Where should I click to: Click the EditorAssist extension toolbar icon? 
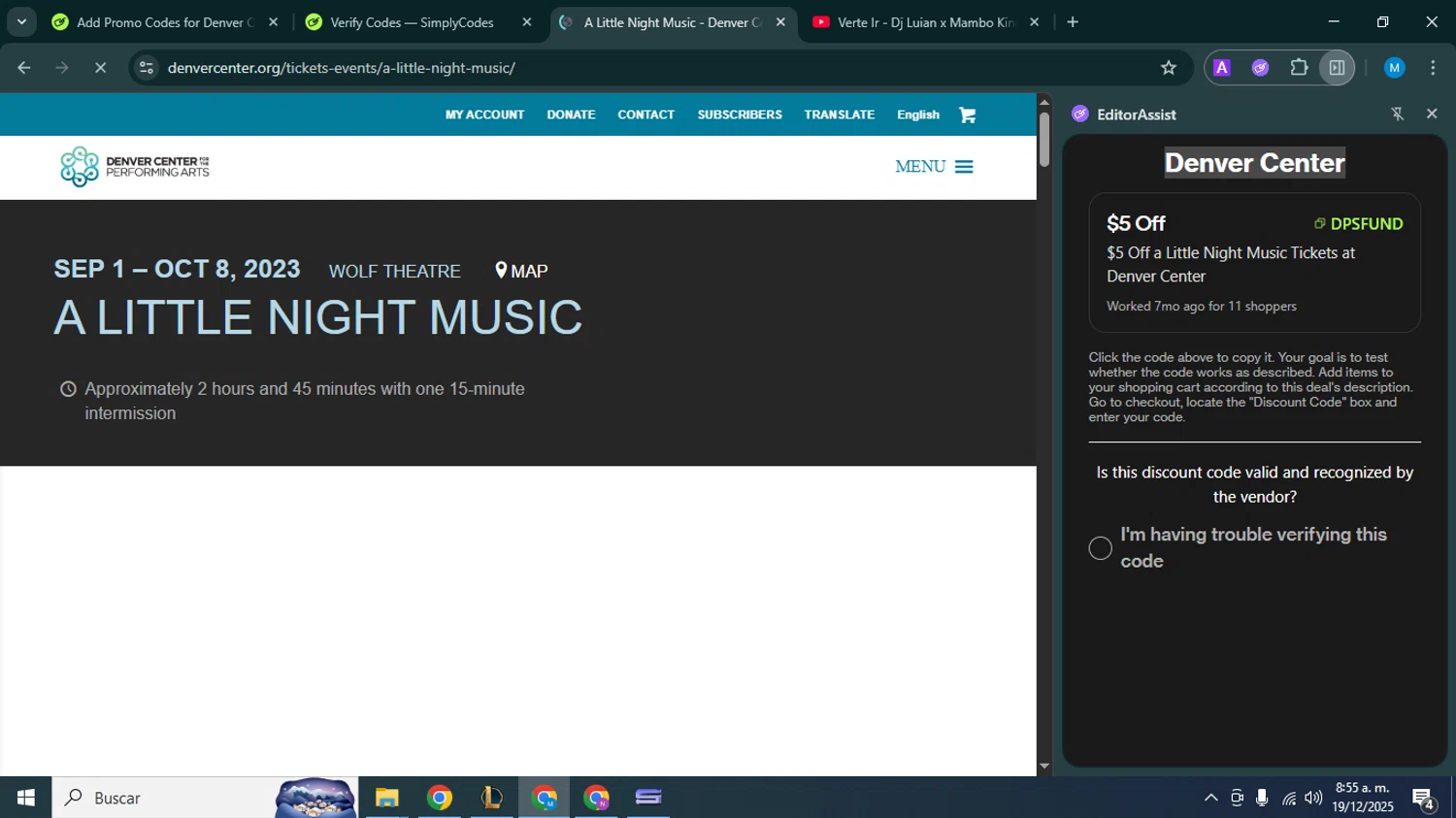tap(1260, 68)
